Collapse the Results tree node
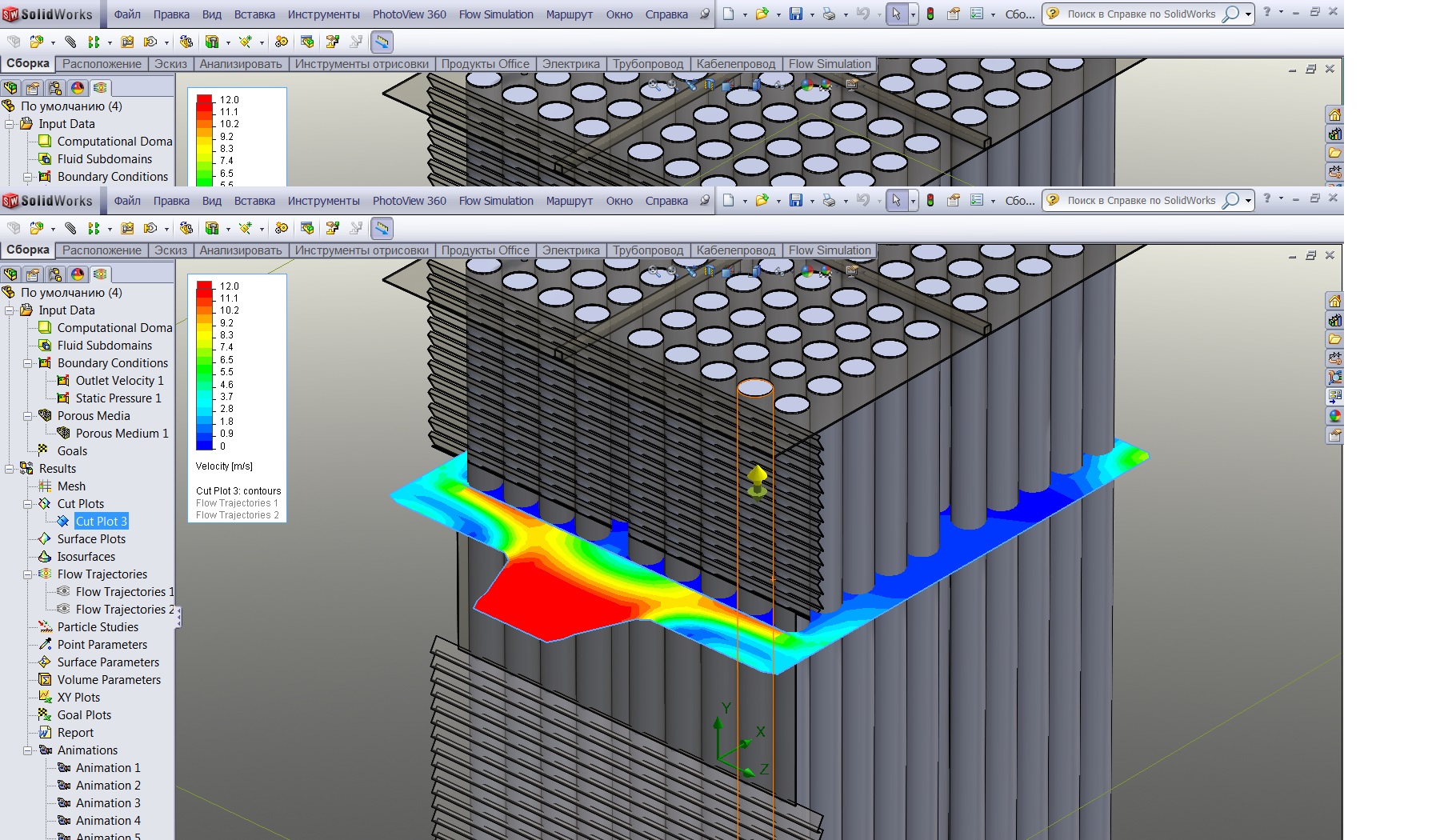The height and width of the screenshot is (840, 1440). (10, 469)
